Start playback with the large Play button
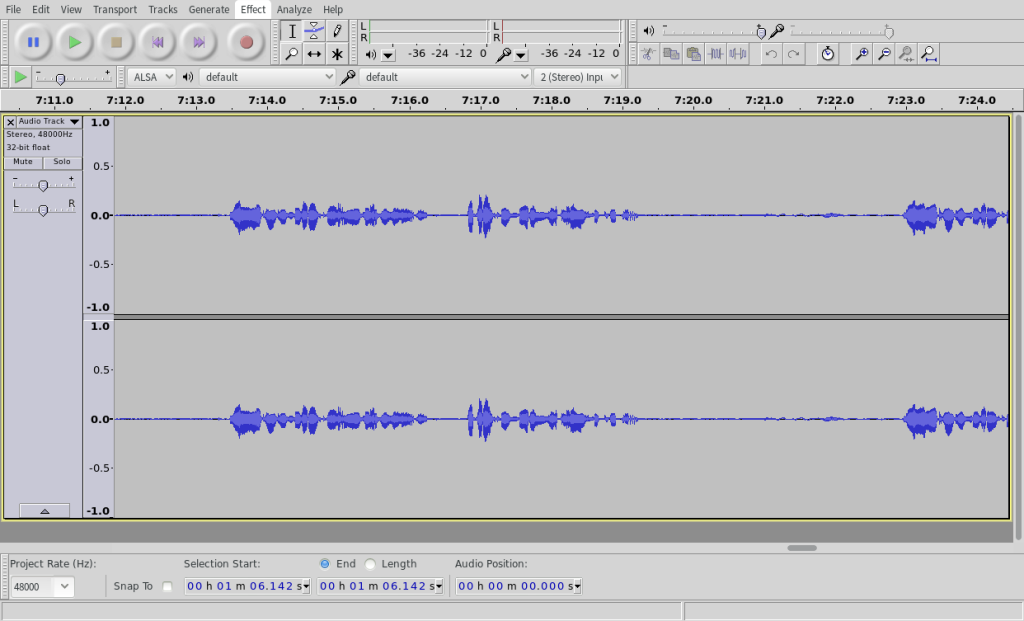The image size is (1024, 621). tap(74, 42)
